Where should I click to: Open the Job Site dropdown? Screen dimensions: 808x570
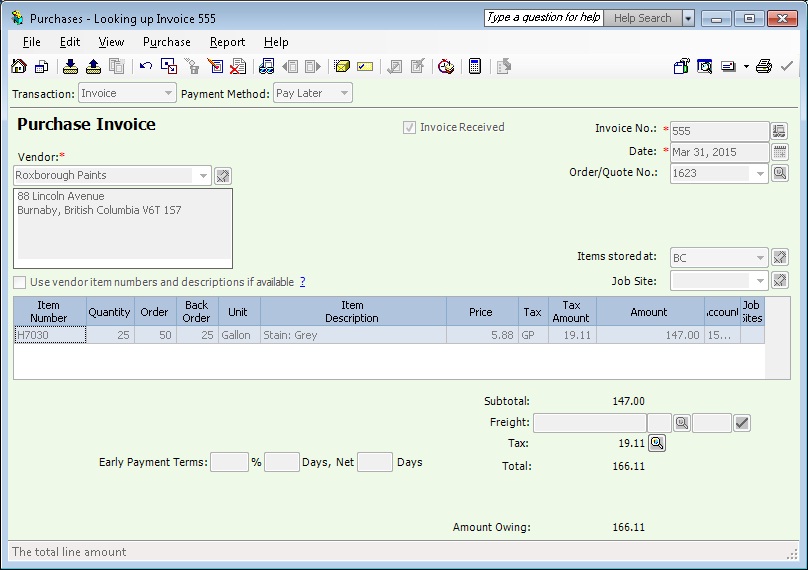coord(760,281)
